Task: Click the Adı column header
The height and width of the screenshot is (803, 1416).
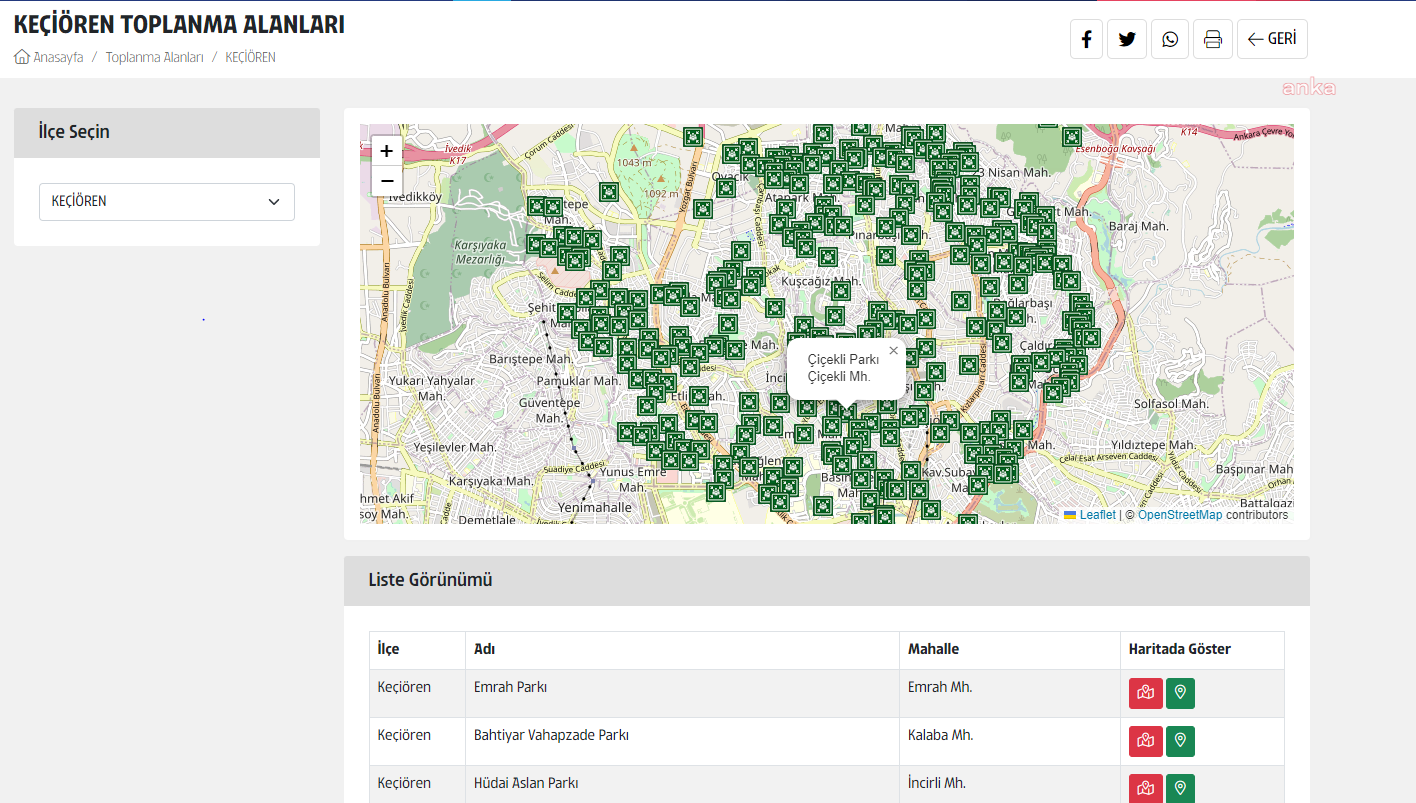Action: coord(484,649)
